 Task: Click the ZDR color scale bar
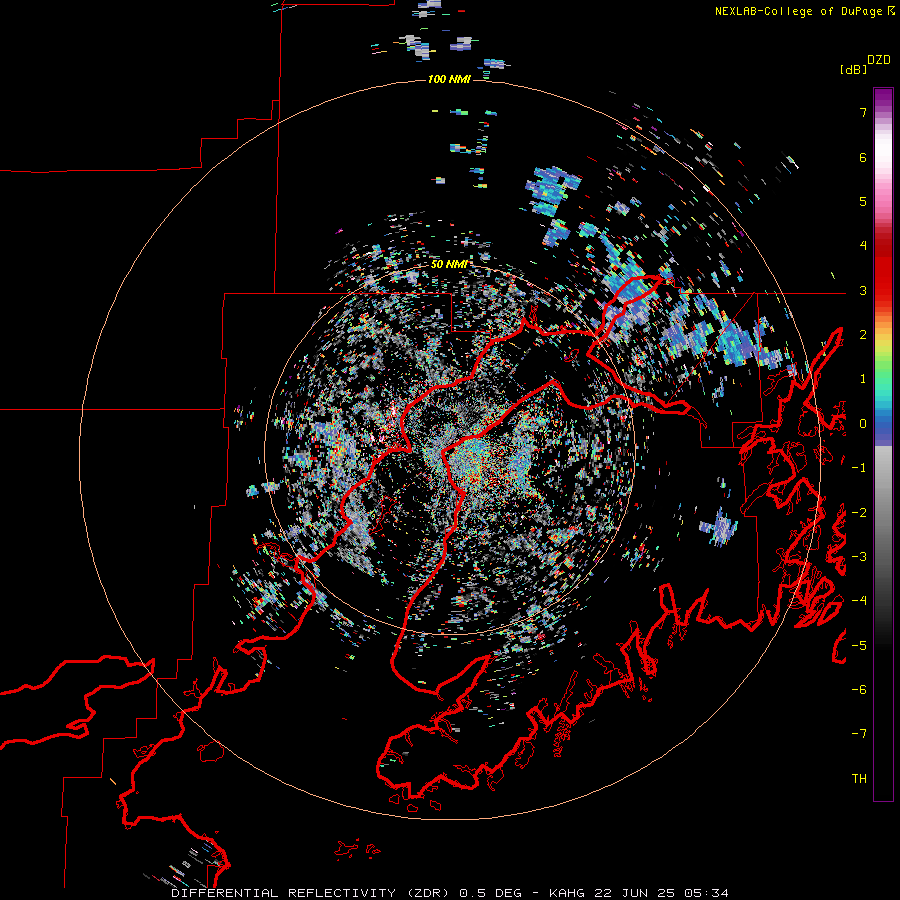coord(883,444)
